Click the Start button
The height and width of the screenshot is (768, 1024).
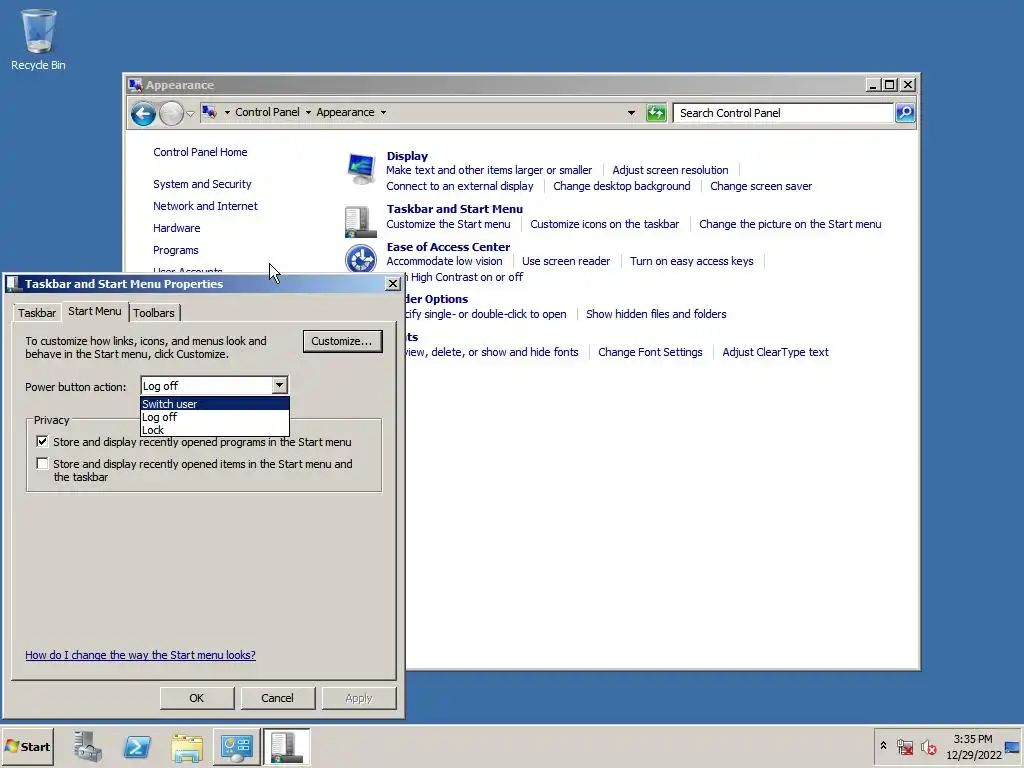point(28,746)
